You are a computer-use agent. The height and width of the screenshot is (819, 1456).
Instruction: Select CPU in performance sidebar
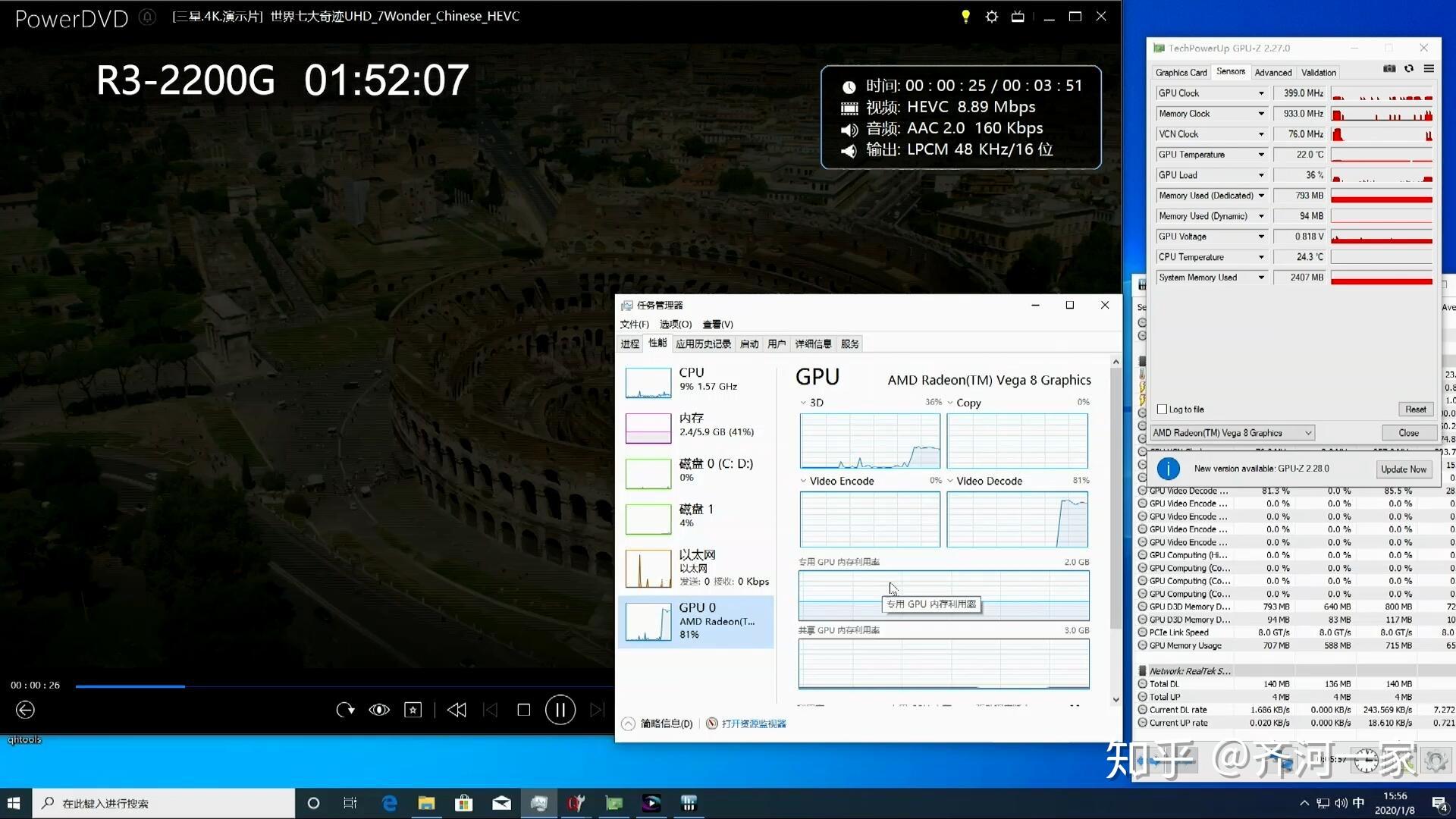696,382
